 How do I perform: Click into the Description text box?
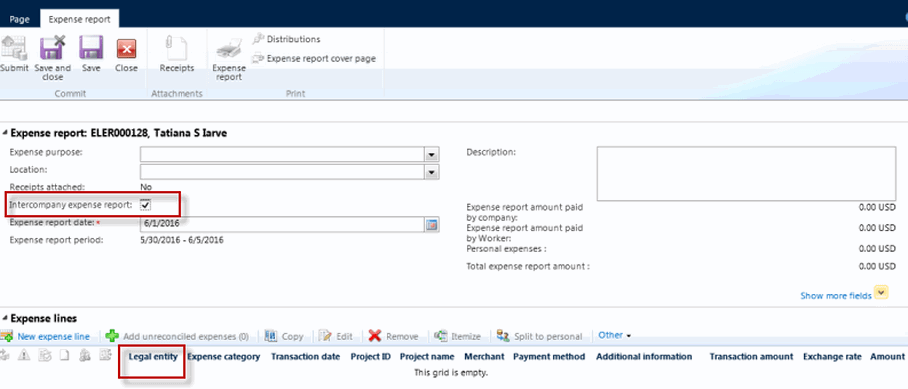[746, 174]
